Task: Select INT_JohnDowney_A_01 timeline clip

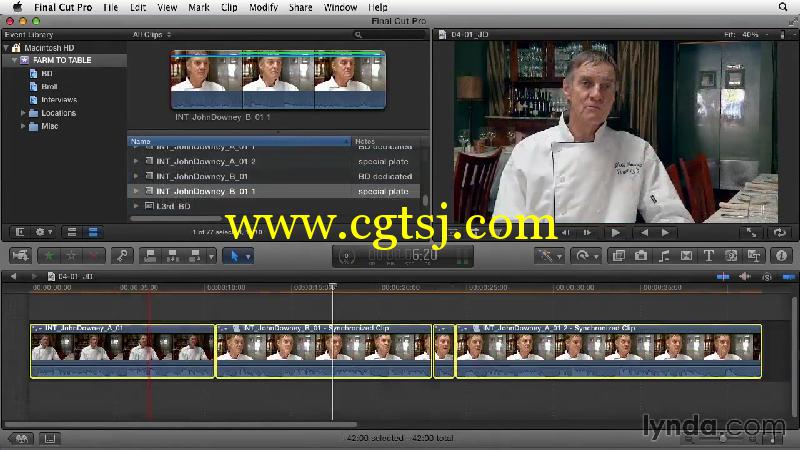Action: coord(122,351)
